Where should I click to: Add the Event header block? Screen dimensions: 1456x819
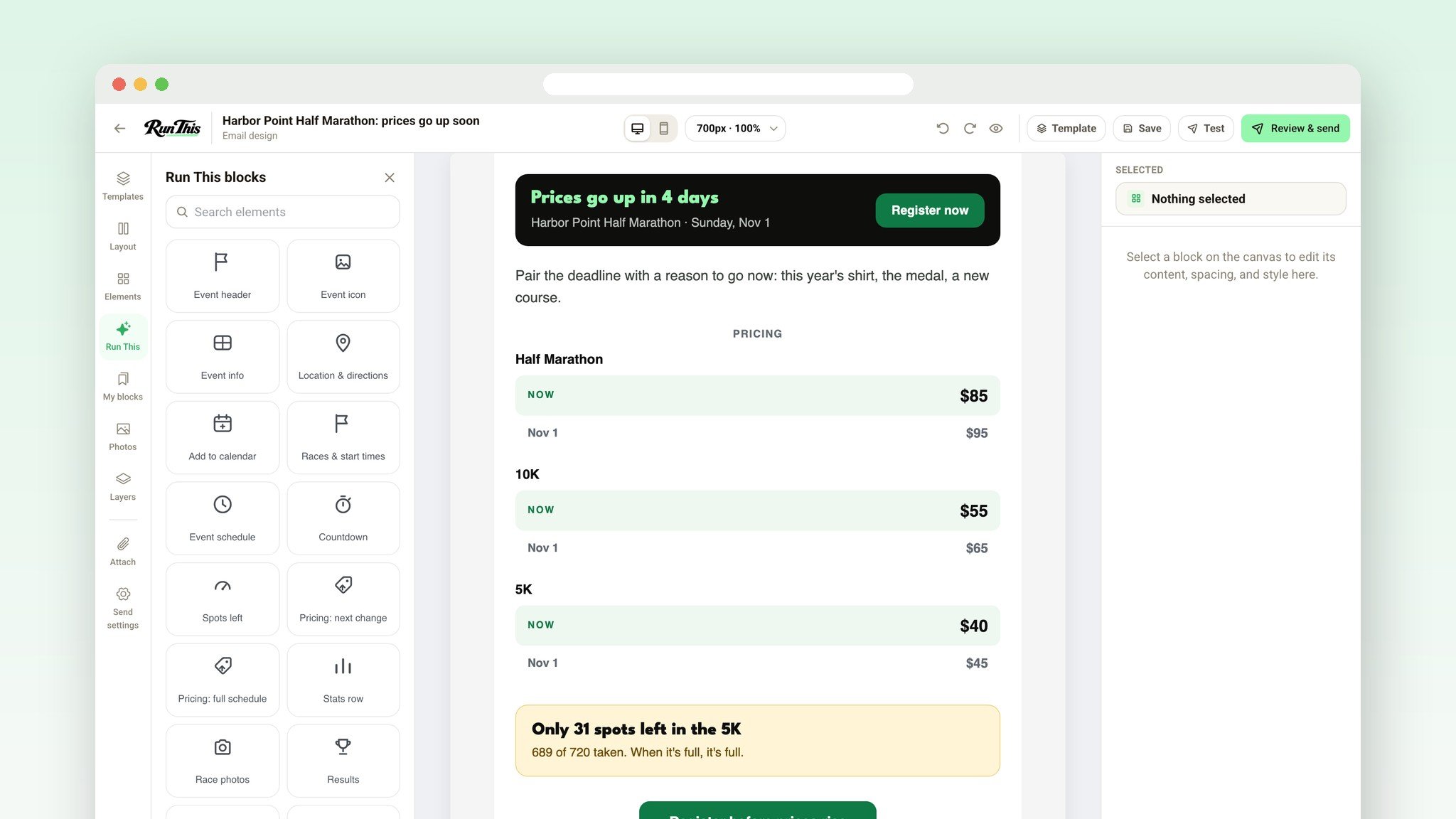pyautogui.click(x=223, y=276)
